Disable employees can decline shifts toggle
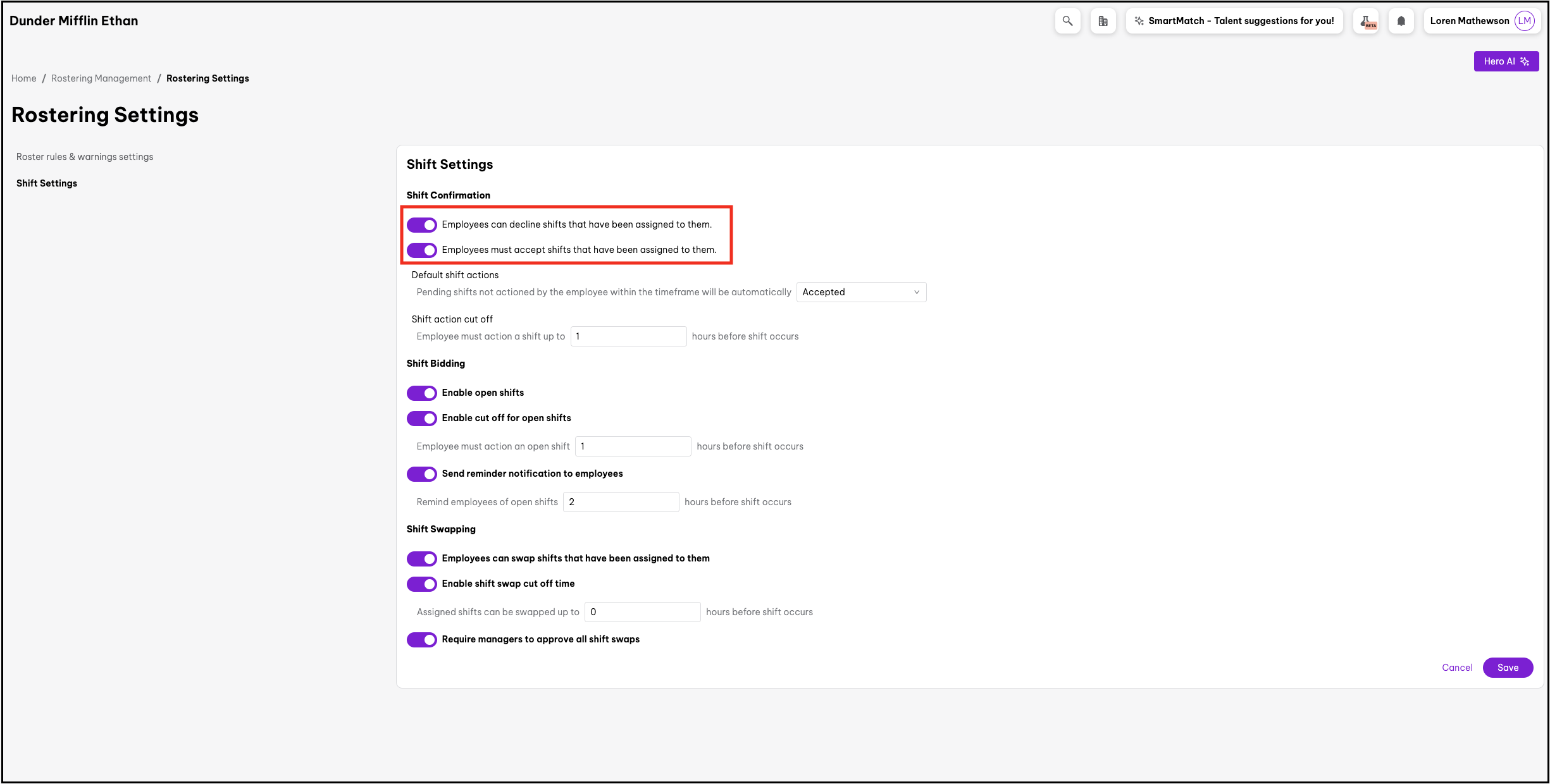1550x784 pixels. point(422,225)
